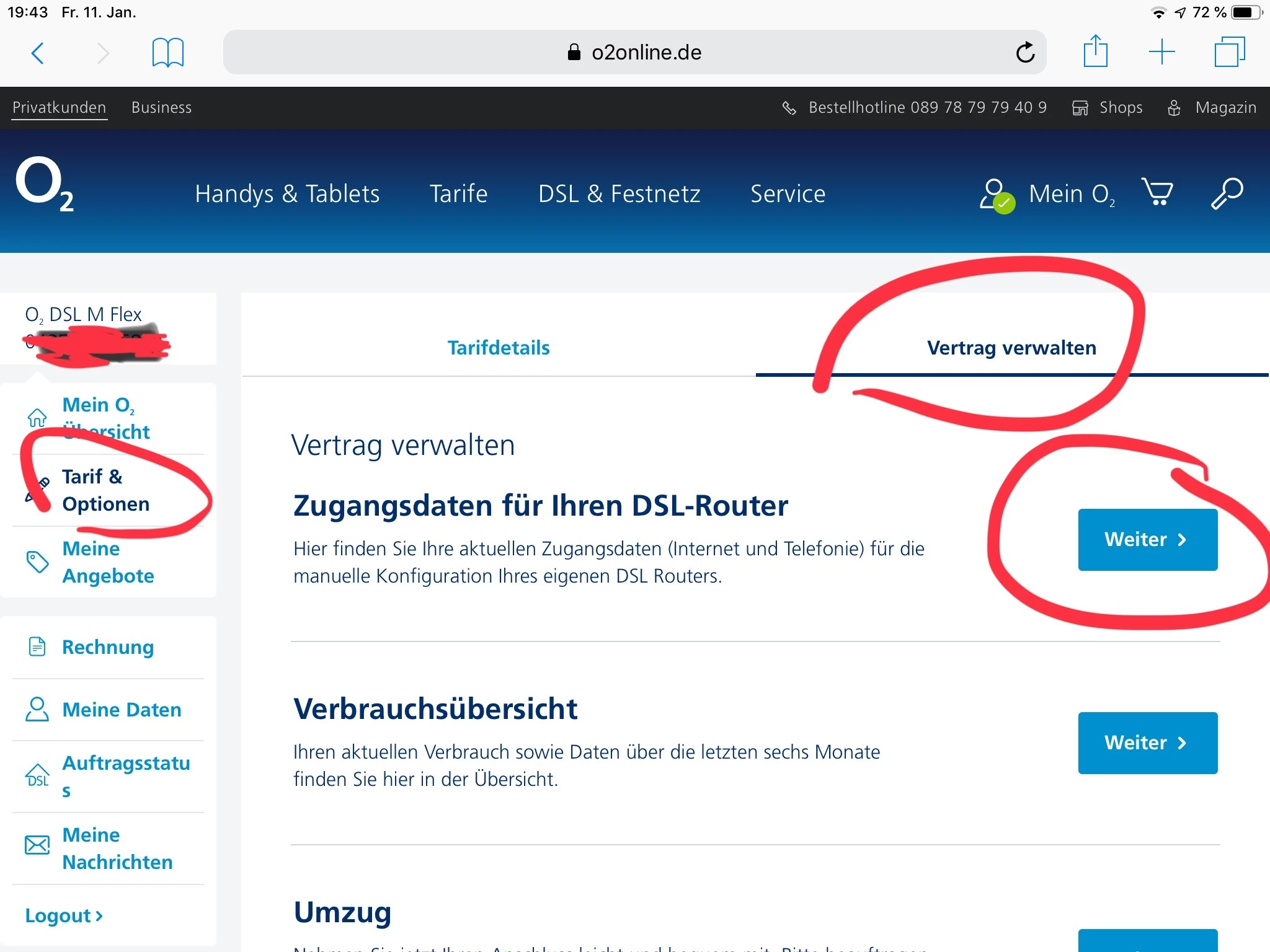The width and height of the screenshot is (1270, 952).
Task: Switch to Business customer section
Action: (x=161, y=108)
